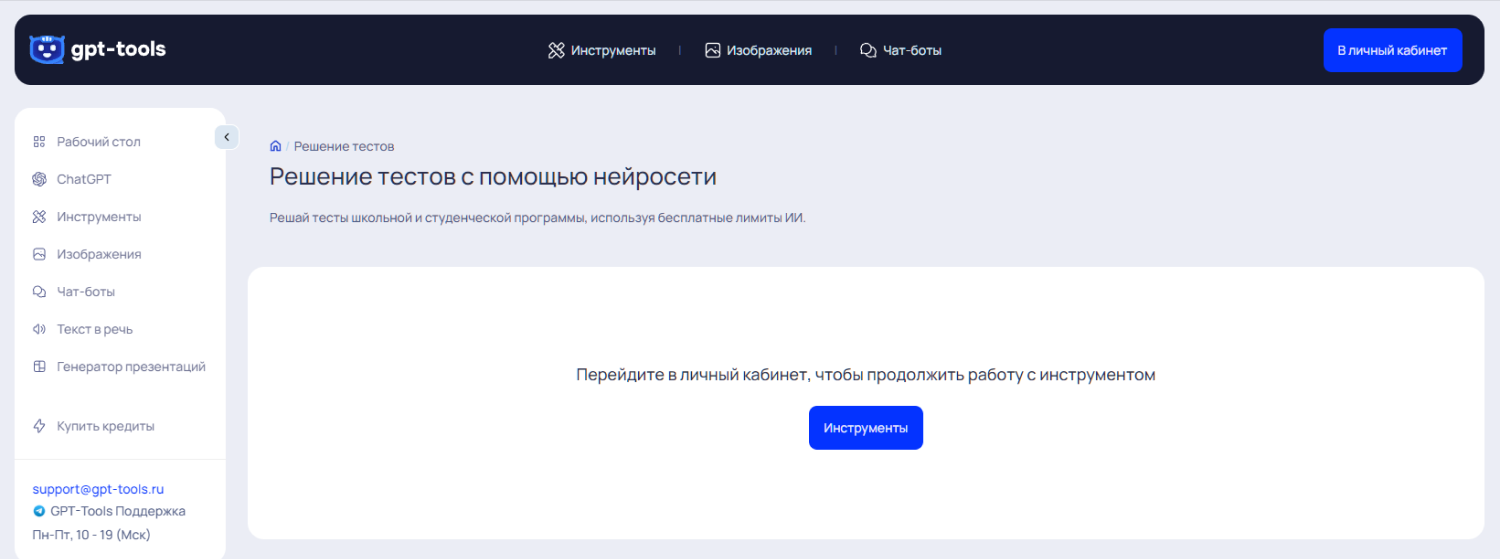Collapse the sidebar with the chevron arrow
1500x559 pixels.
coord(227,137)
